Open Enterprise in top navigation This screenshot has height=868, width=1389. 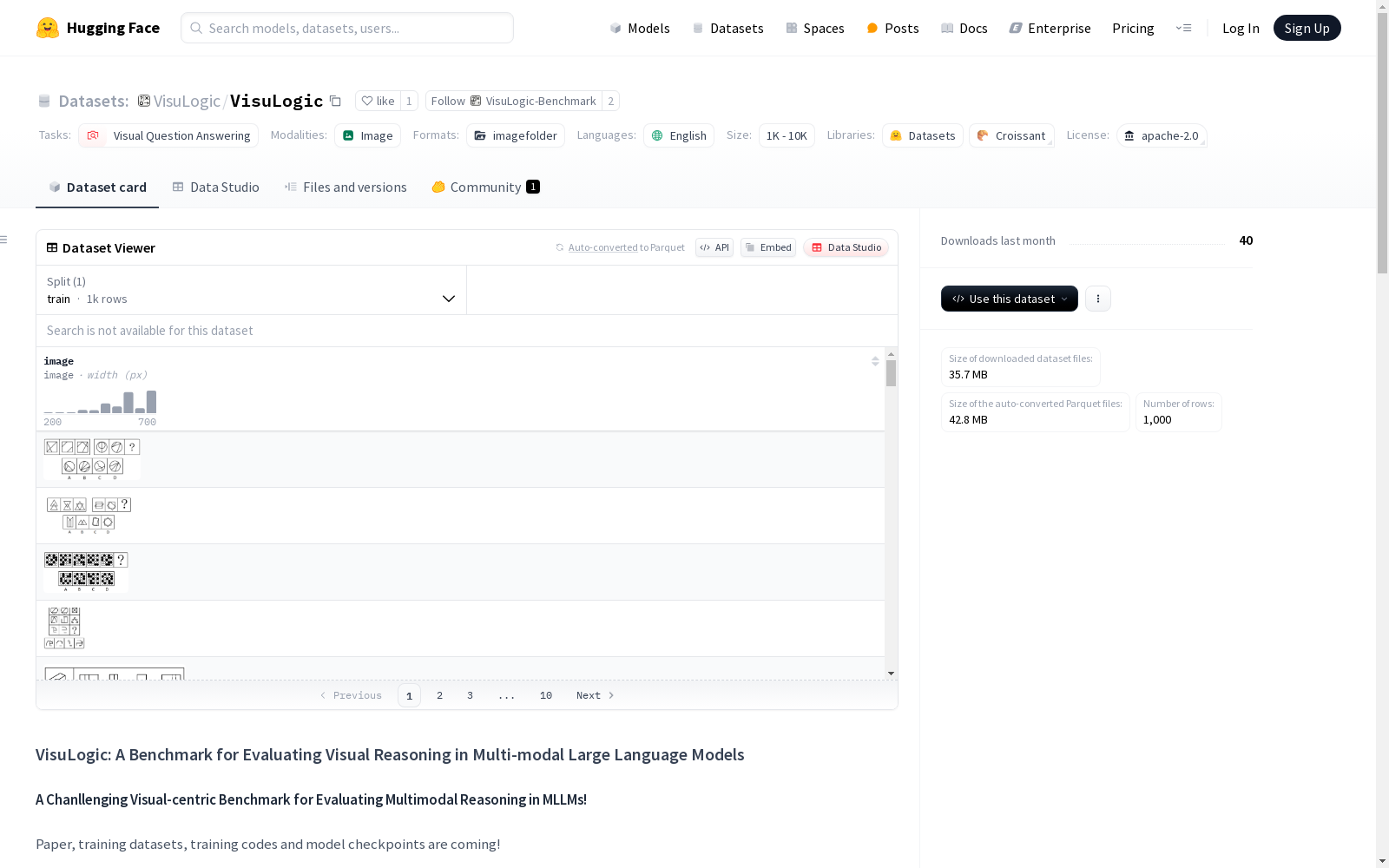click(1050, 28)
